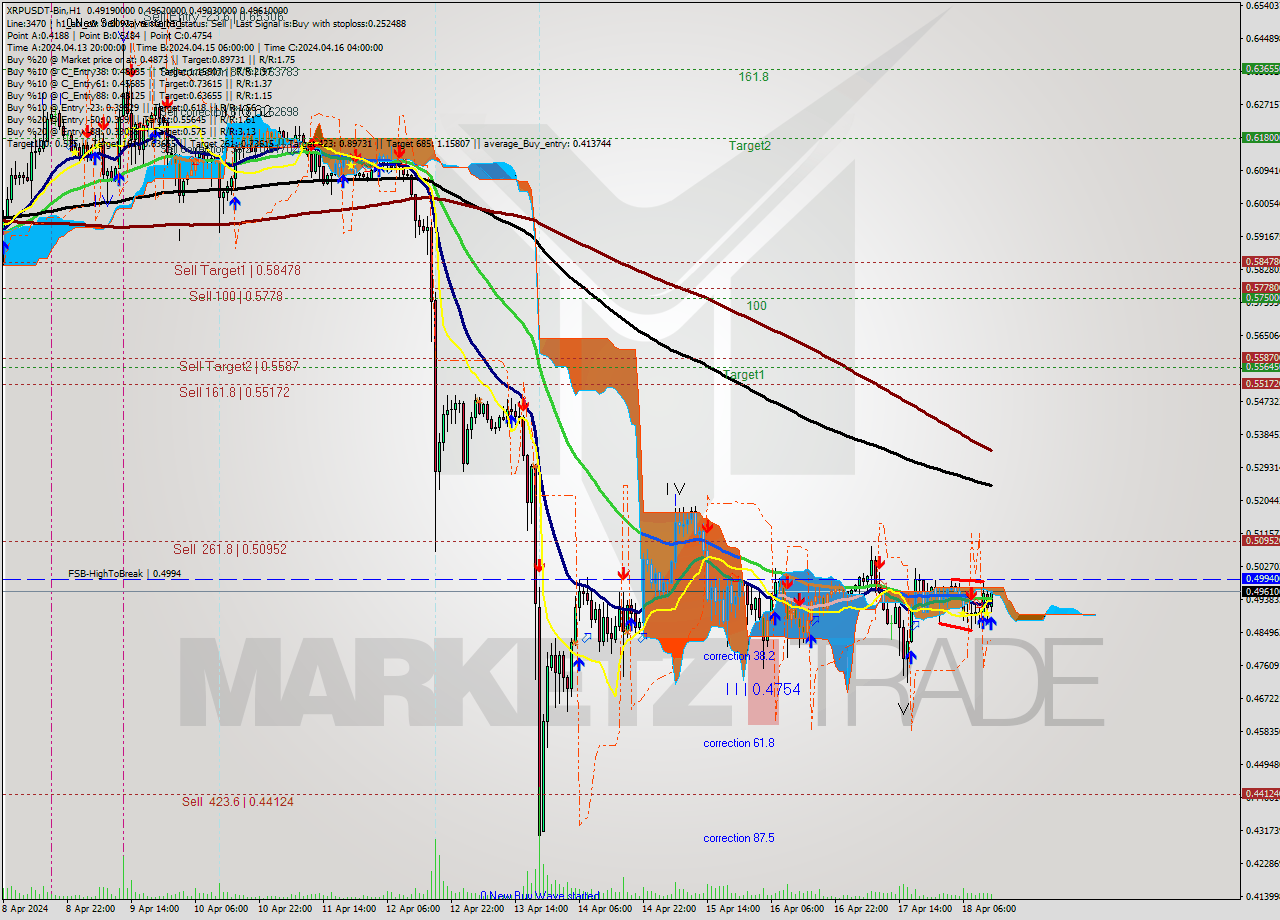Image resolution: width=1280 pixels, height=920 pixels.
Task: Click the green 'Target1' label
Action: (743, 375)
